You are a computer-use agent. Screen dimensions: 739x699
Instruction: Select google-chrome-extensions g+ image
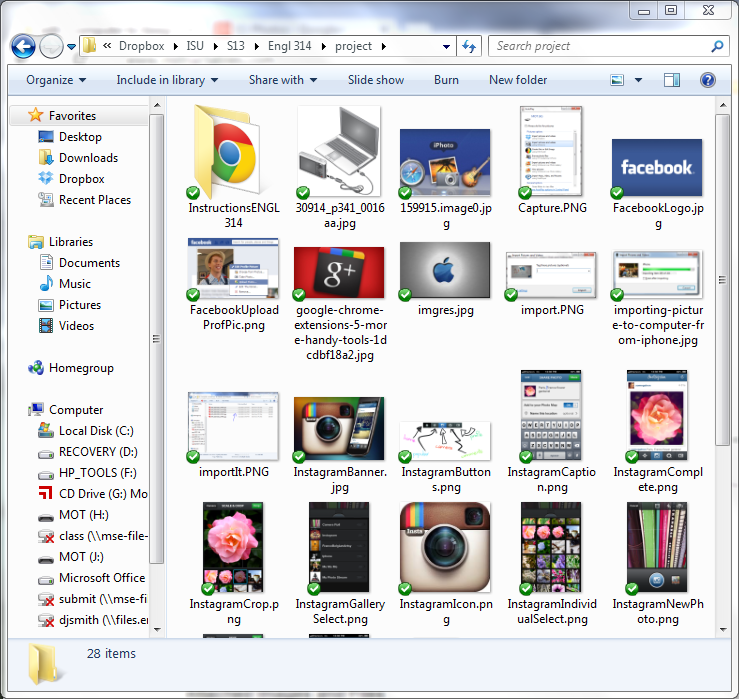click(339, 304)
